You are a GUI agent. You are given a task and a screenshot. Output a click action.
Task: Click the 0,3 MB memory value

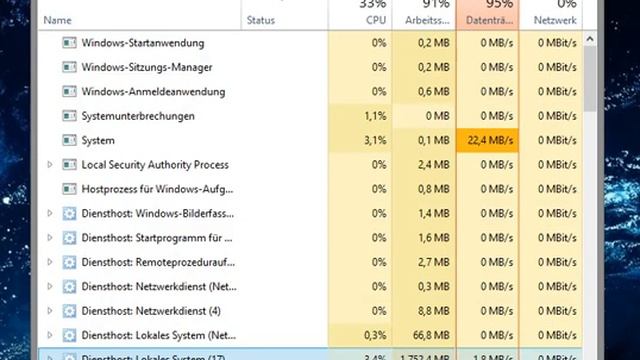click(433, 287)
